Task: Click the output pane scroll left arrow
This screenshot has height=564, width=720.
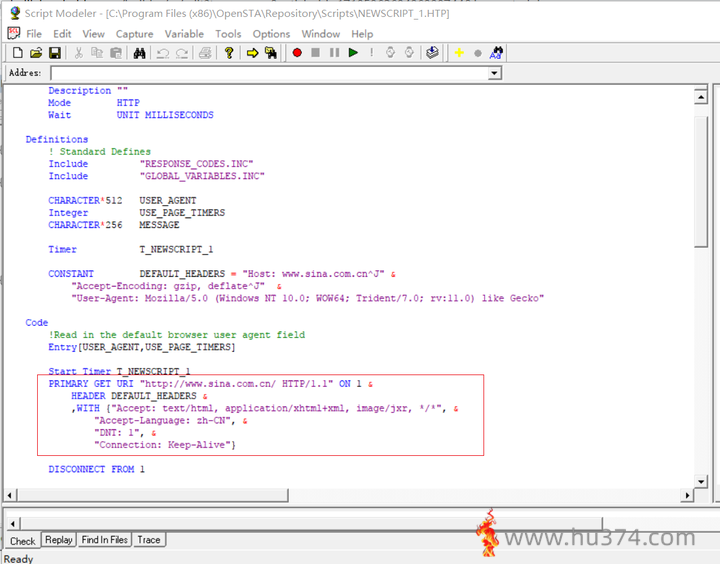Action: [13, 524]
